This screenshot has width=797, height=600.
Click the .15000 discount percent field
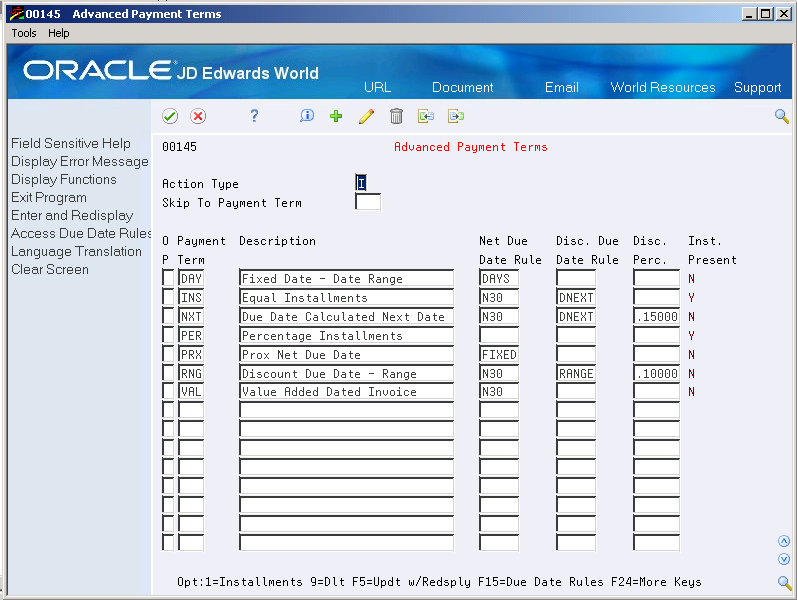tap(656, 316)
